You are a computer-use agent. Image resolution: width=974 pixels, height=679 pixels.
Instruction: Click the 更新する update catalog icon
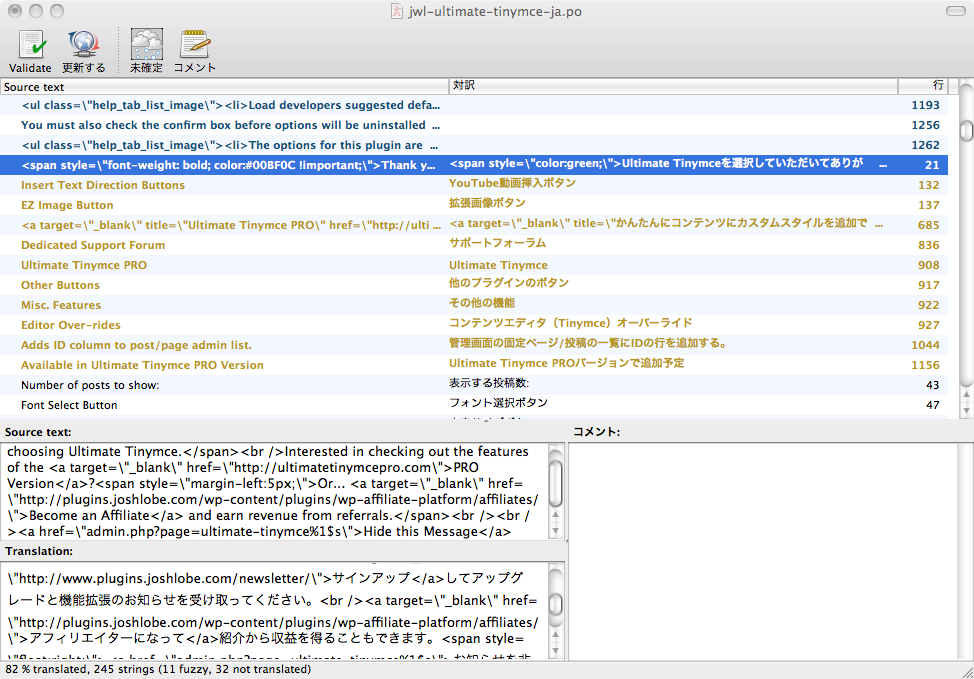(x=84, y=46)
